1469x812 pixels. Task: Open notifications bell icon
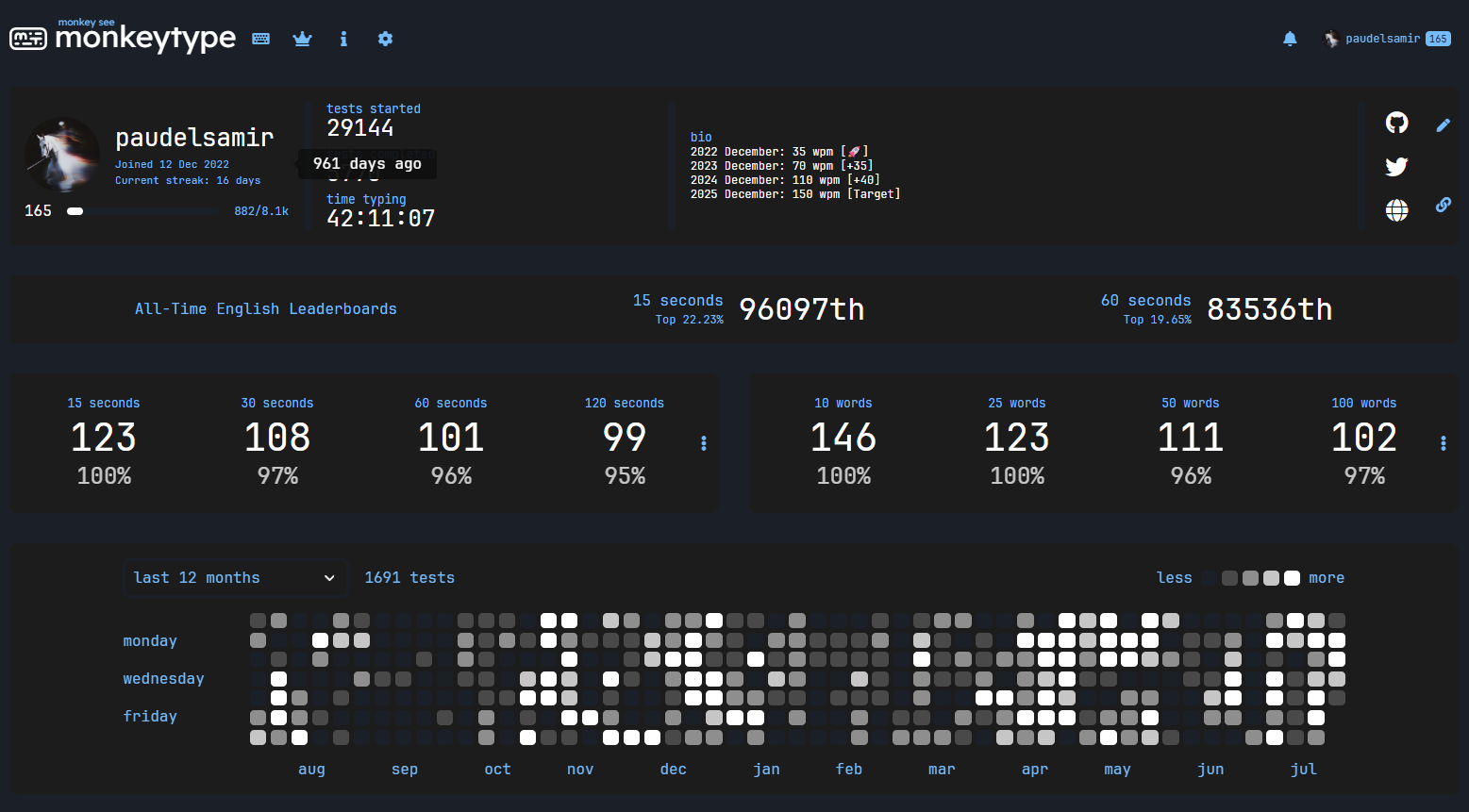pyautogui.click(x=1290, y=39)
